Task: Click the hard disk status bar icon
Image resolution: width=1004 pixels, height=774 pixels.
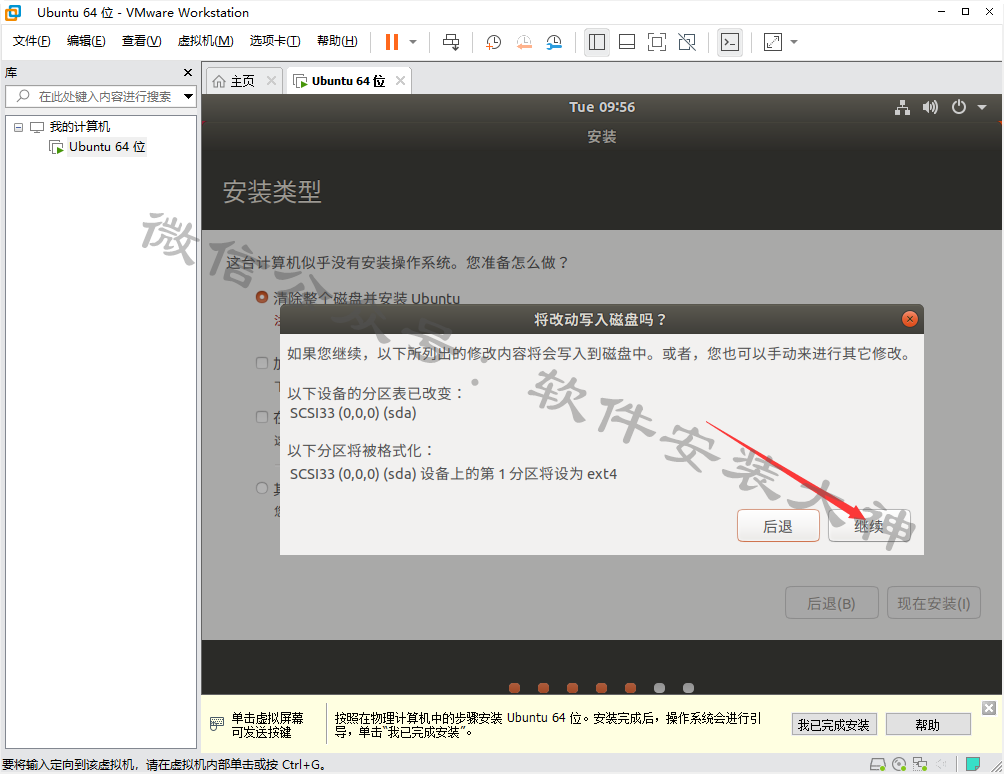Action: point(878,764)
